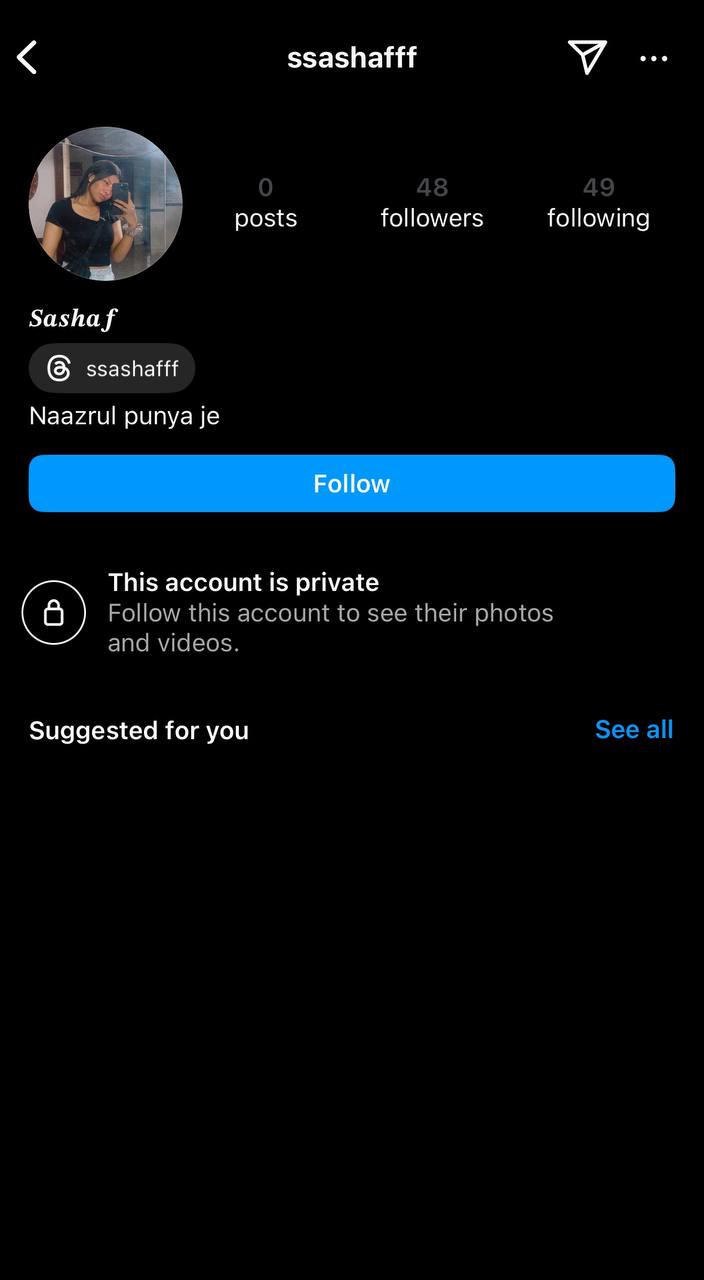Screen dimensions: 704x1280
Task: Tap the Follow this account description text
Action: (331, 628)
